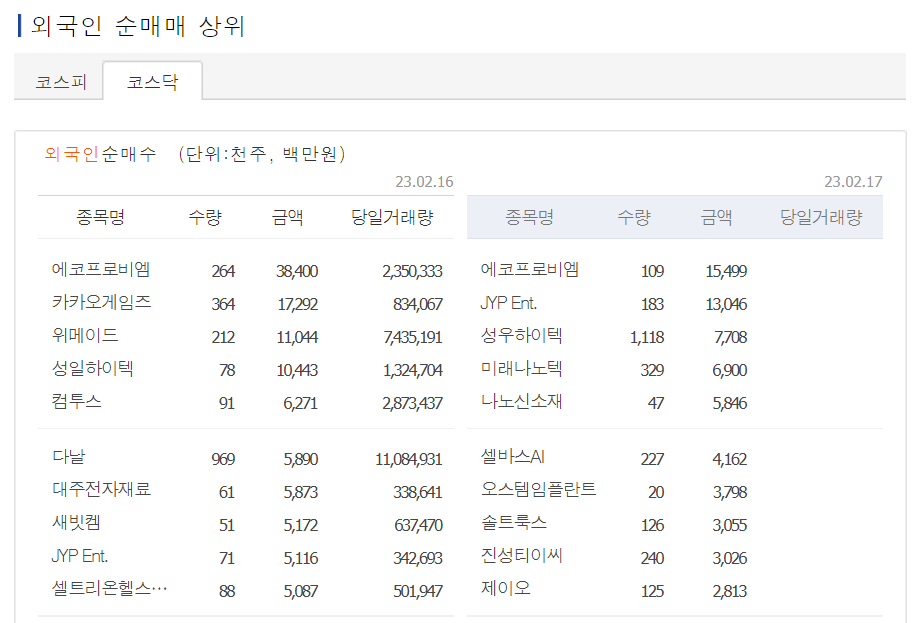The width and height of the screenshot is (915, 623).
Task: Click 수량 value 1,118
Action: tap(647, 337)
